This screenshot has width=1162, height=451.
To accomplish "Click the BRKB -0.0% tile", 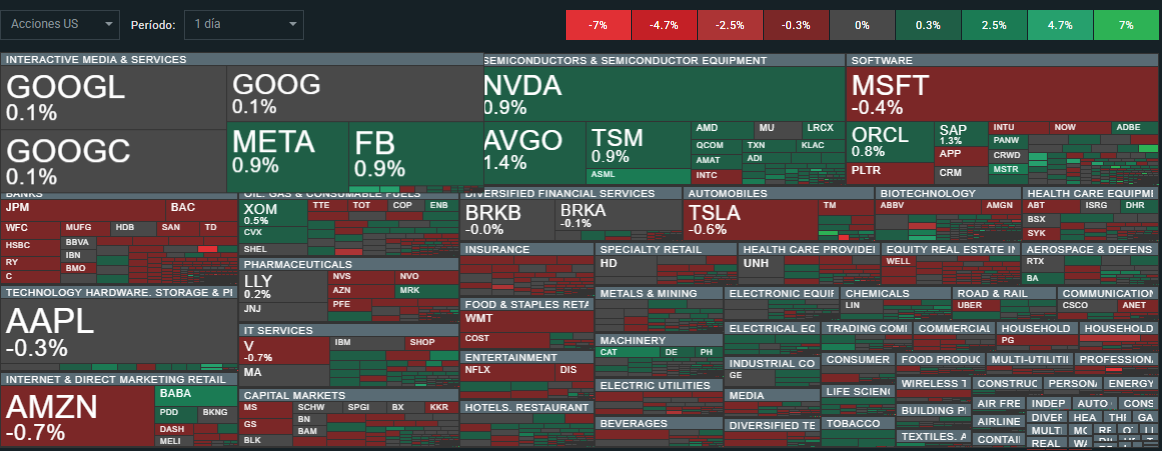I will [x=507, y=220].
